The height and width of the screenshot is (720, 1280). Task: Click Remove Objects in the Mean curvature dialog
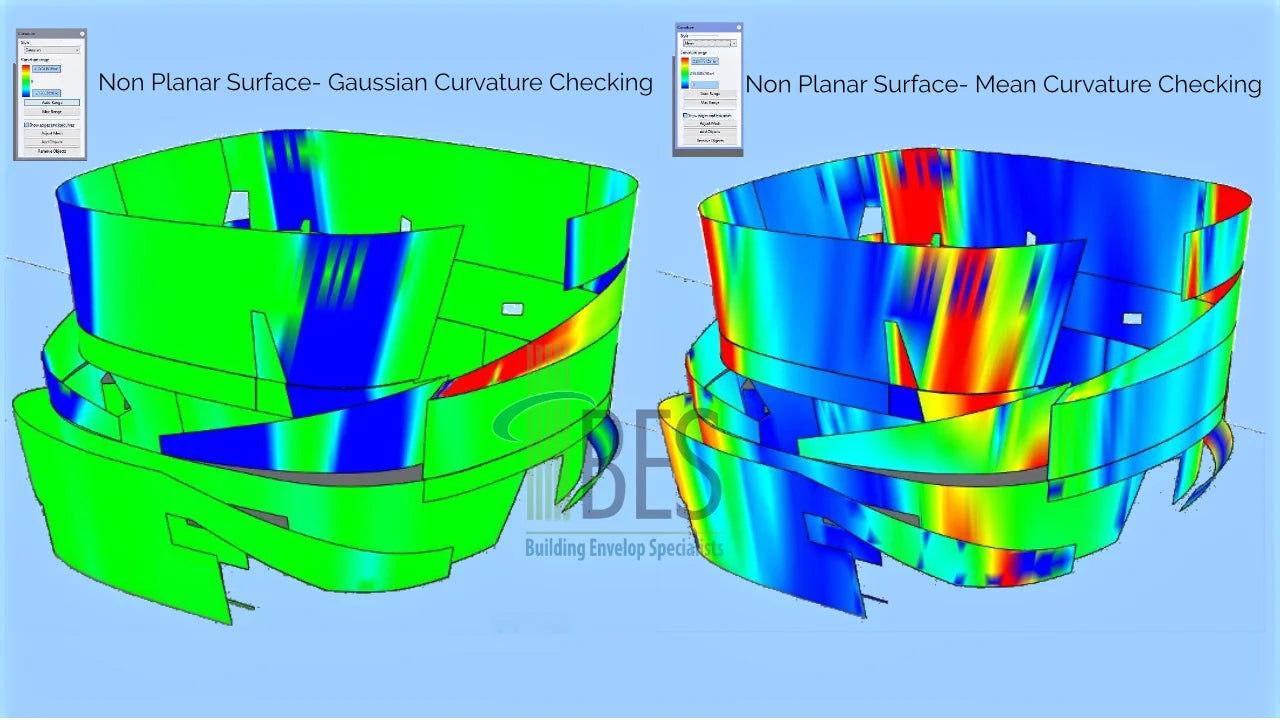click(x=710, y=141)
